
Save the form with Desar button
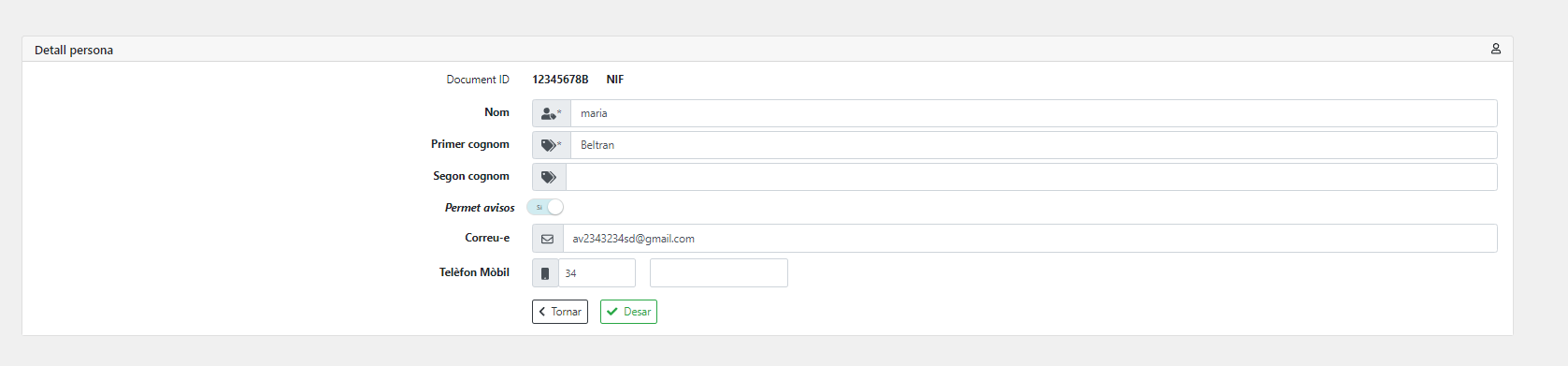pyautogui.click(x=628, y=312)
